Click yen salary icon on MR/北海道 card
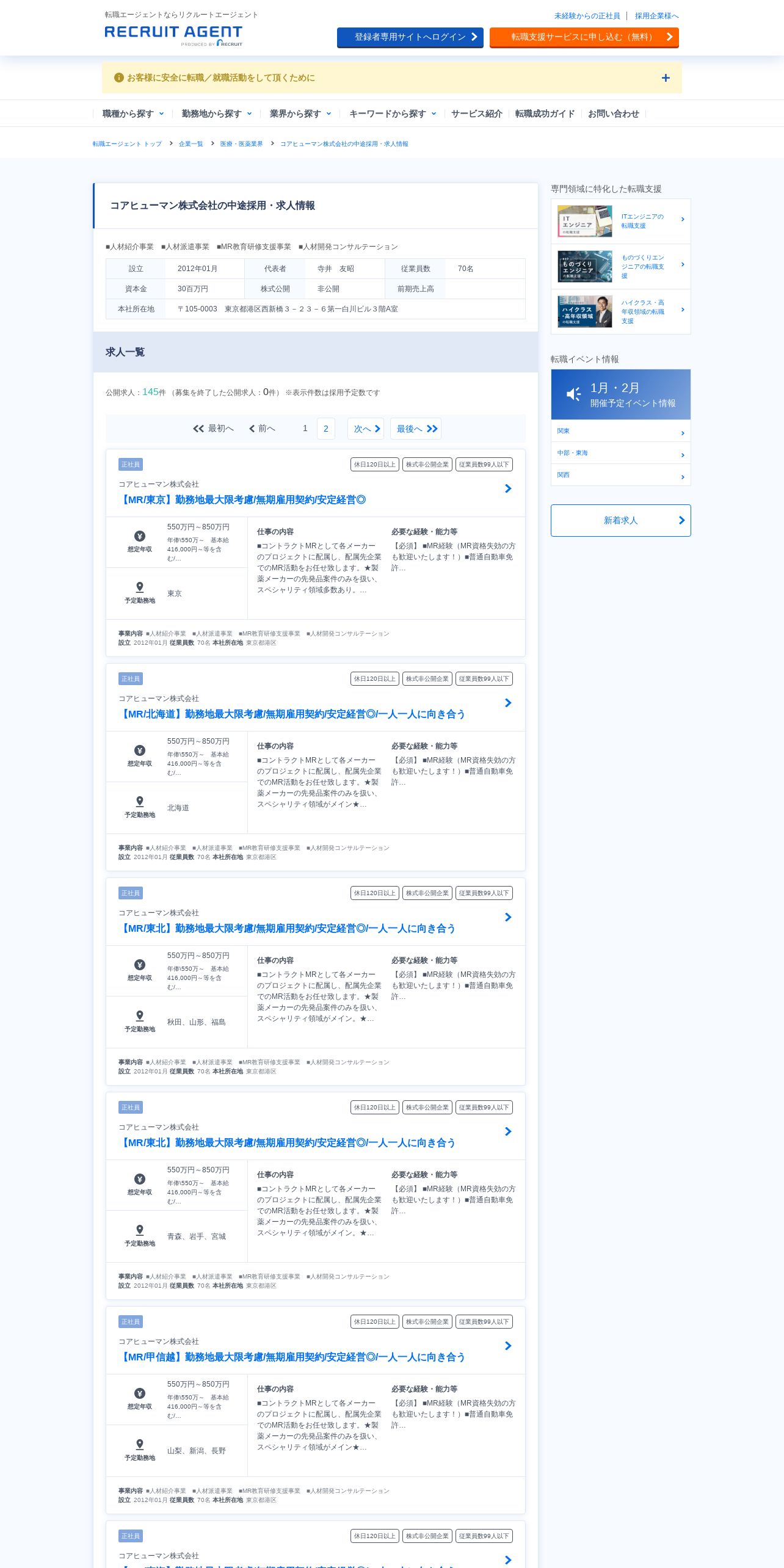 (140, 750)
